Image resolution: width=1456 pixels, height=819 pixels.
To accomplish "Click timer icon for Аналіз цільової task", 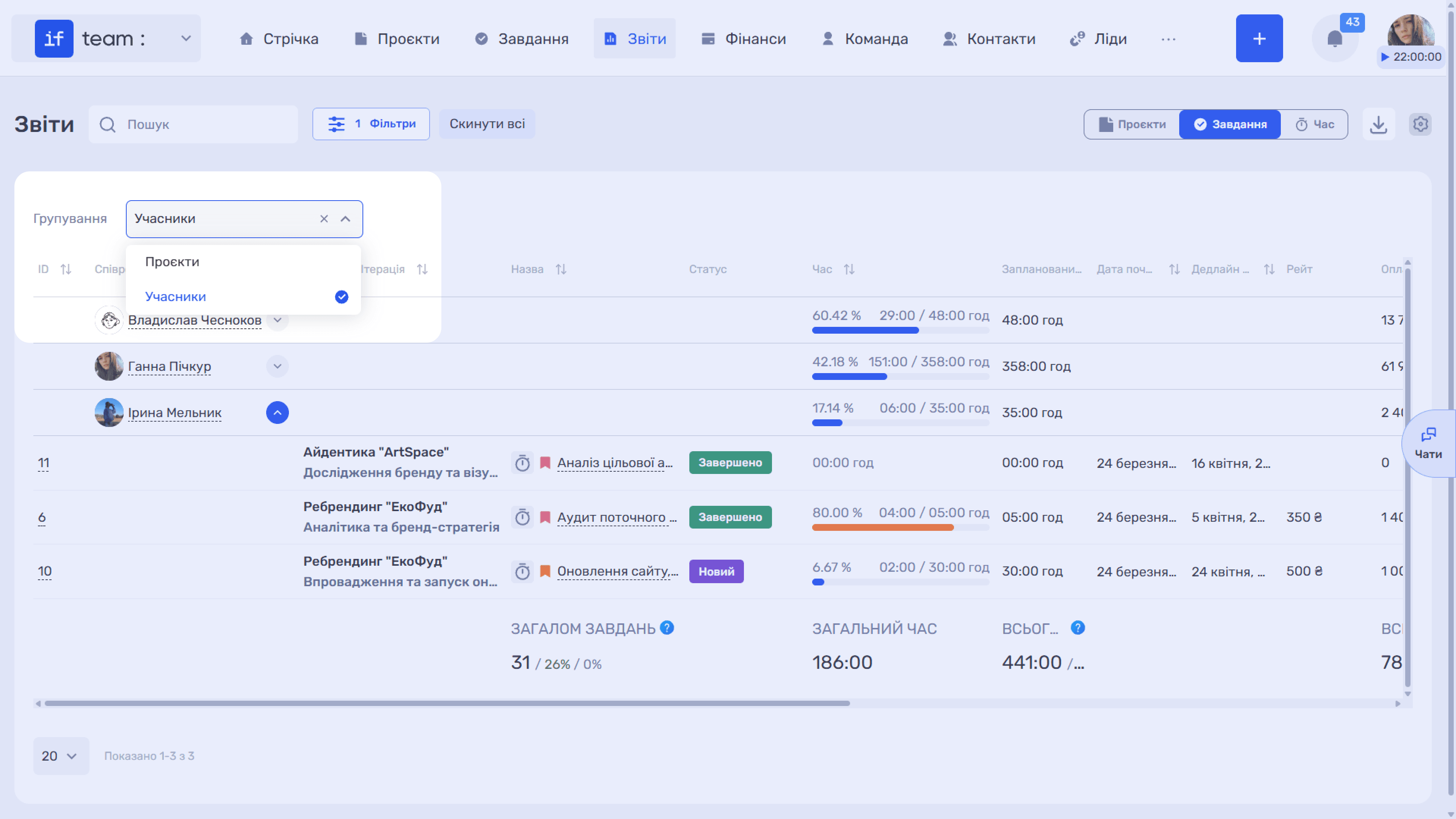I will pos(522,463).
